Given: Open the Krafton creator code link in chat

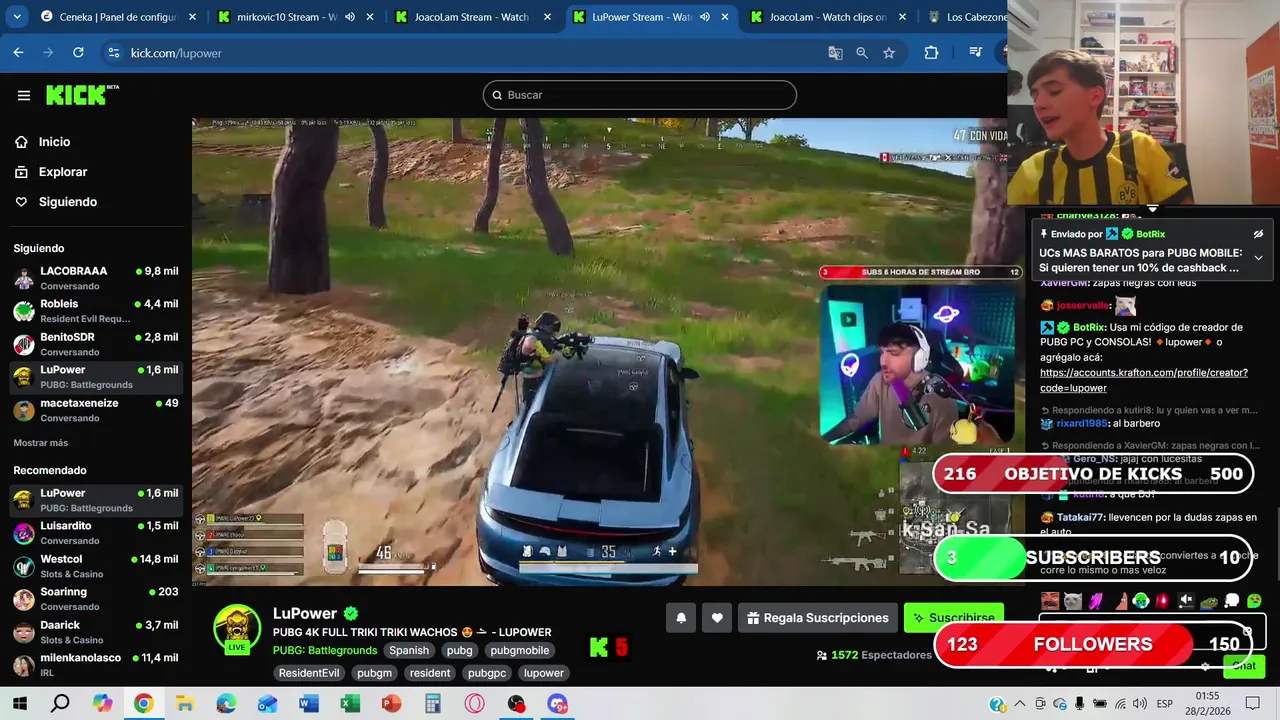Looking at the screenshot, I should (1143, 380).
